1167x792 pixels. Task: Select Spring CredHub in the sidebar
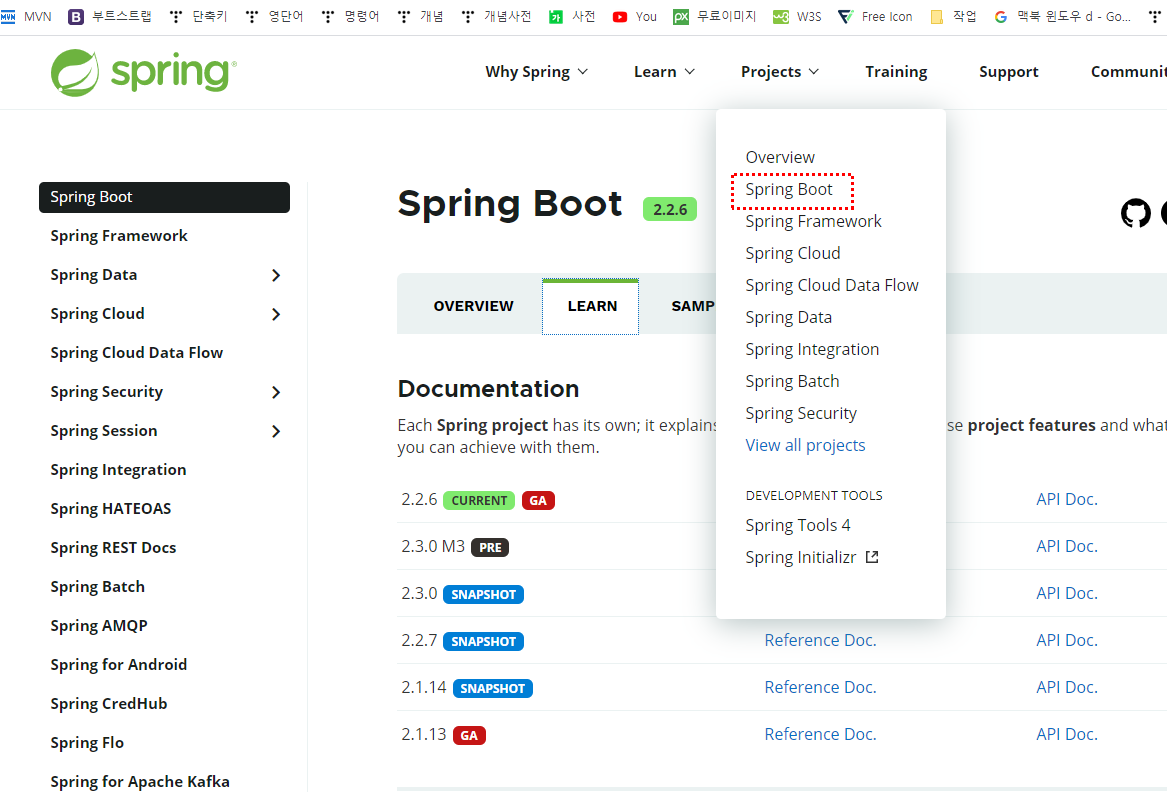(109, 703)
